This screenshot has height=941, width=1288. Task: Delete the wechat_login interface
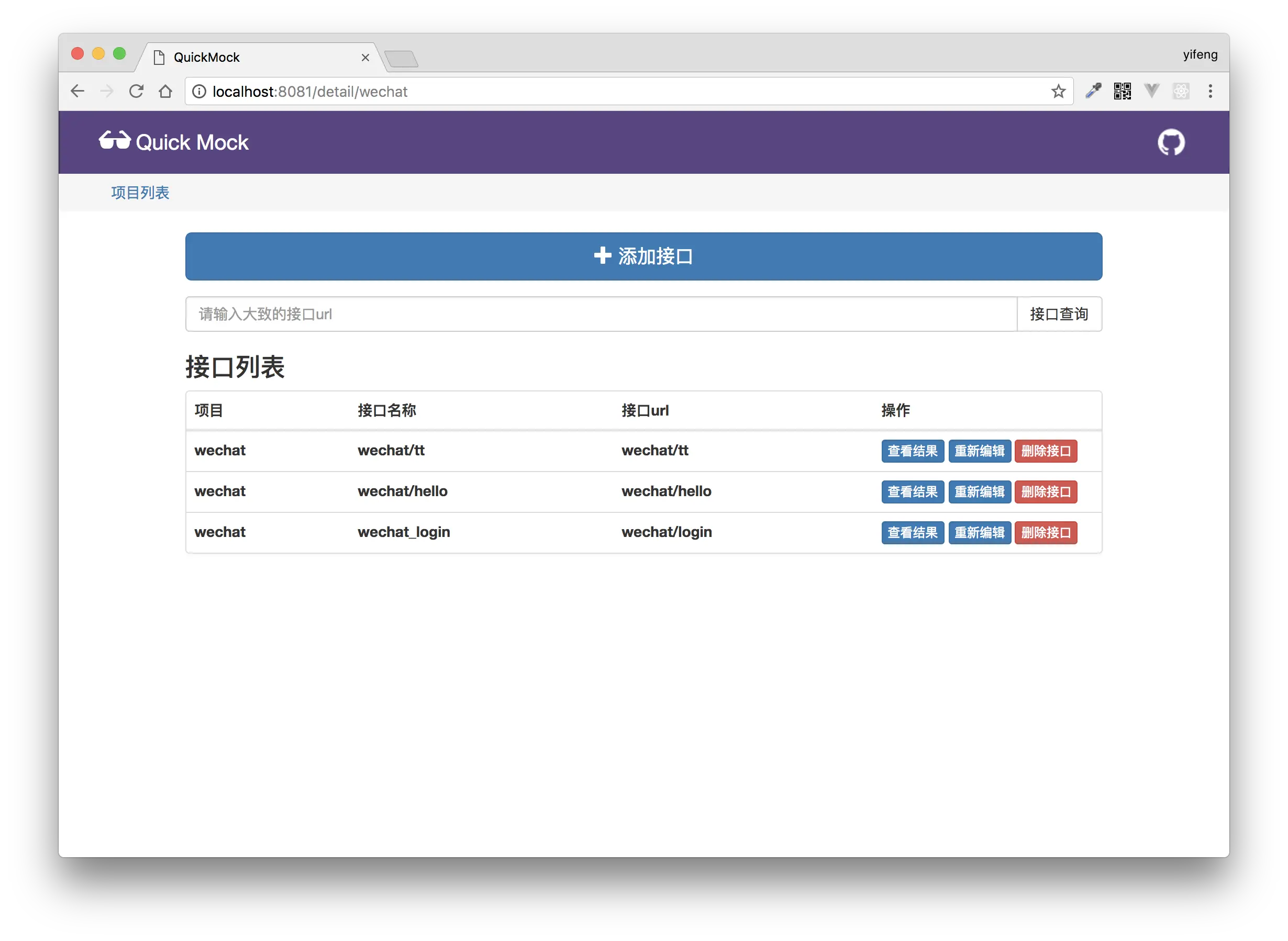point(1045,533)
